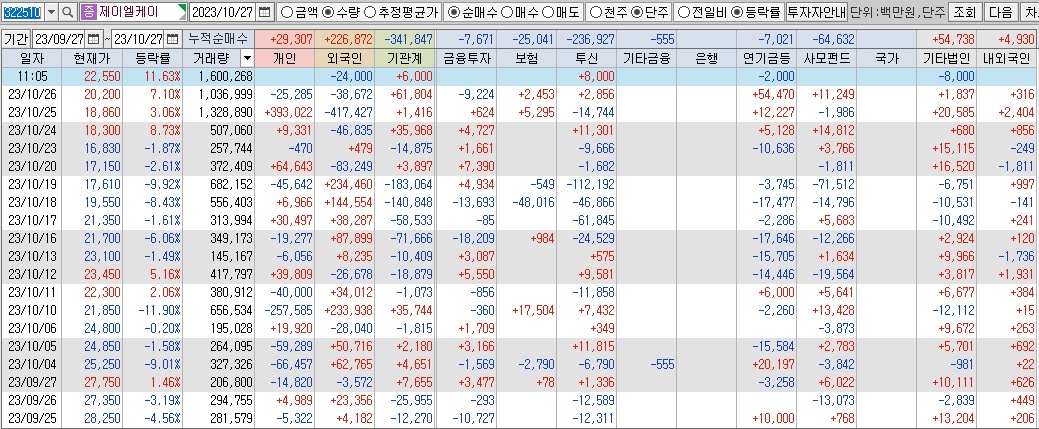
Task: Click the stock code input 322510
Action: point(23,12)
